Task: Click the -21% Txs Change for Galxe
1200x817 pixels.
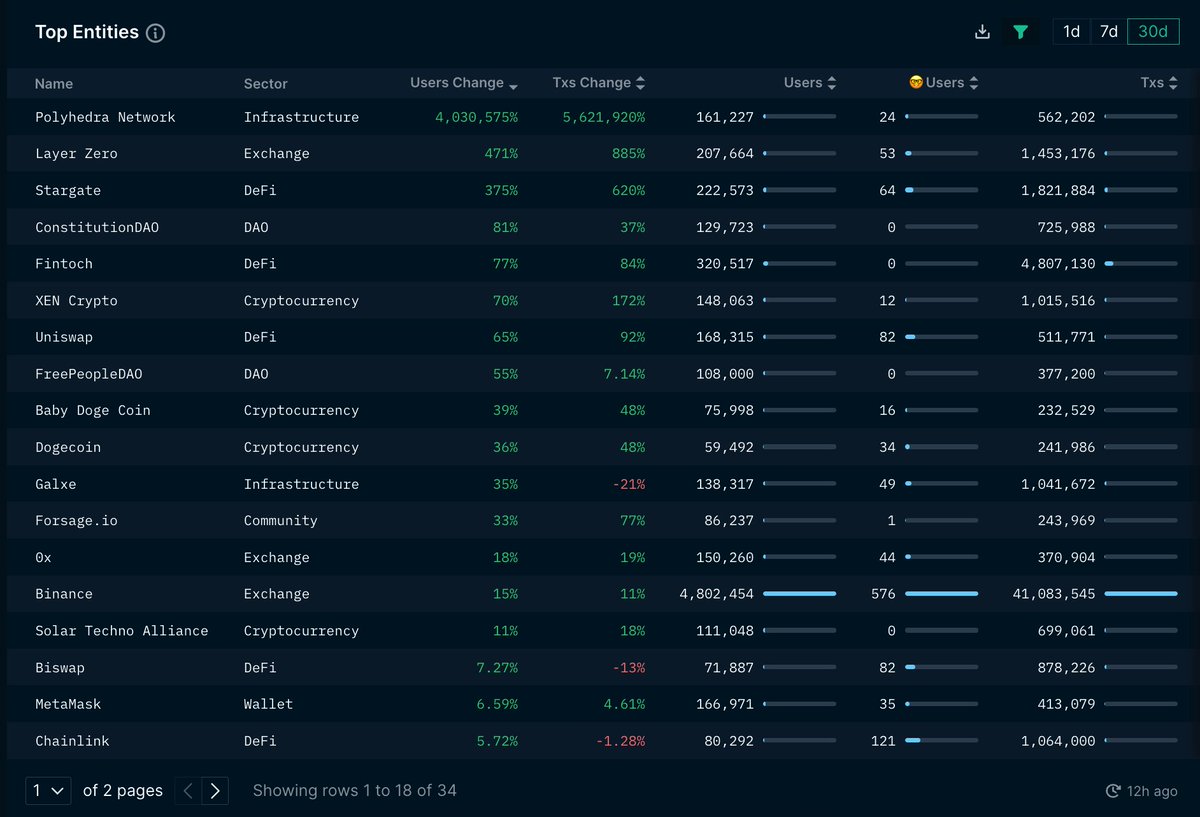Action: click(629, 484)
